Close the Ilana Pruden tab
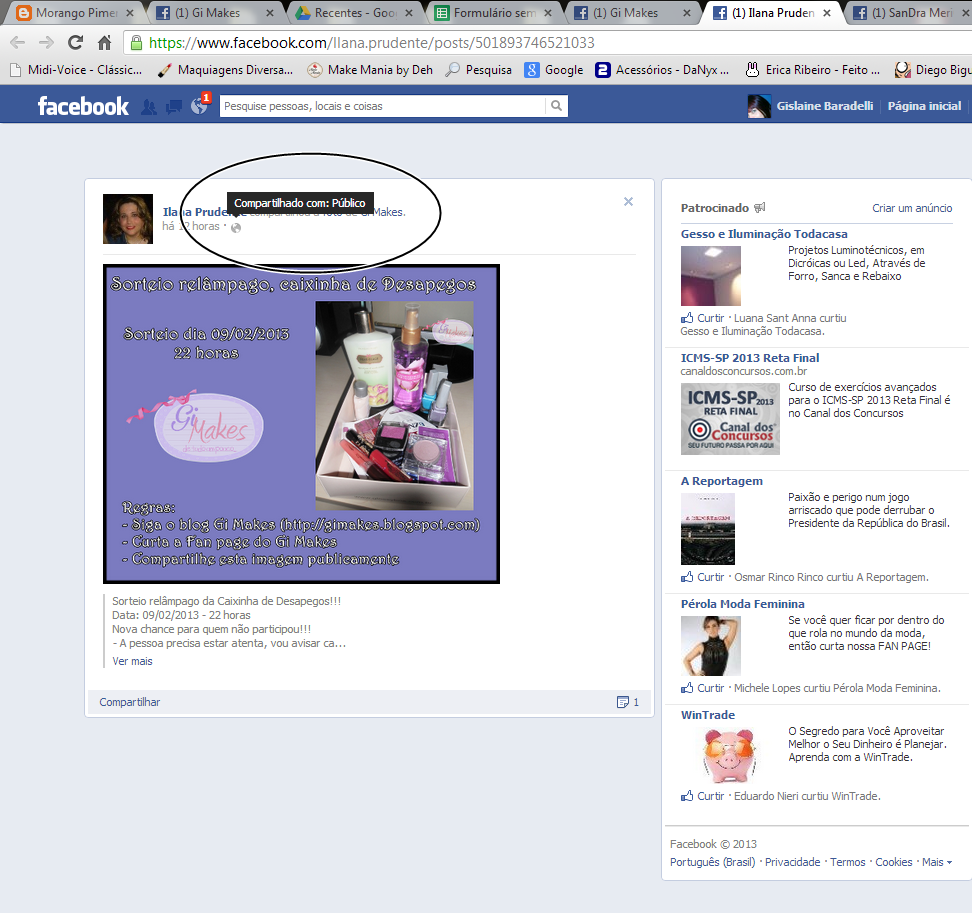 point(827,12)
